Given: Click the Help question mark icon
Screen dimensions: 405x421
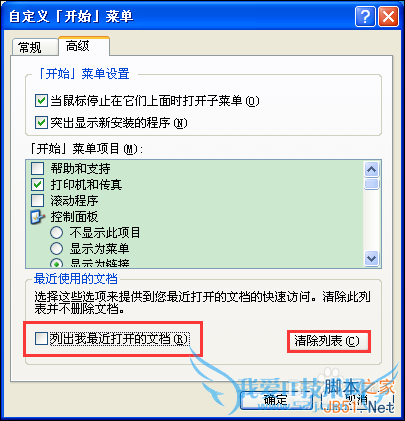Looking at the screenshot, I should point(365,16).
